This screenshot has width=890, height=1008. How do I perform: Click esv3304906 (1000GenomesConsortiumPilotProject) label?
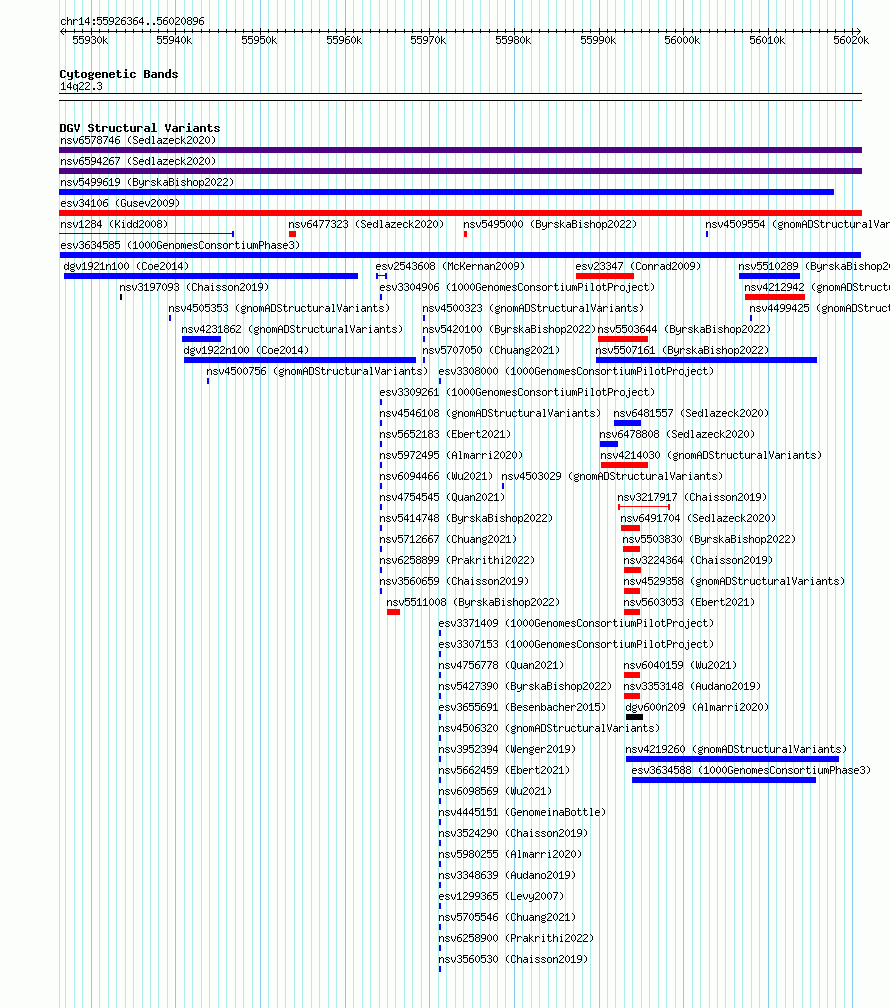(x=517, y=287)
